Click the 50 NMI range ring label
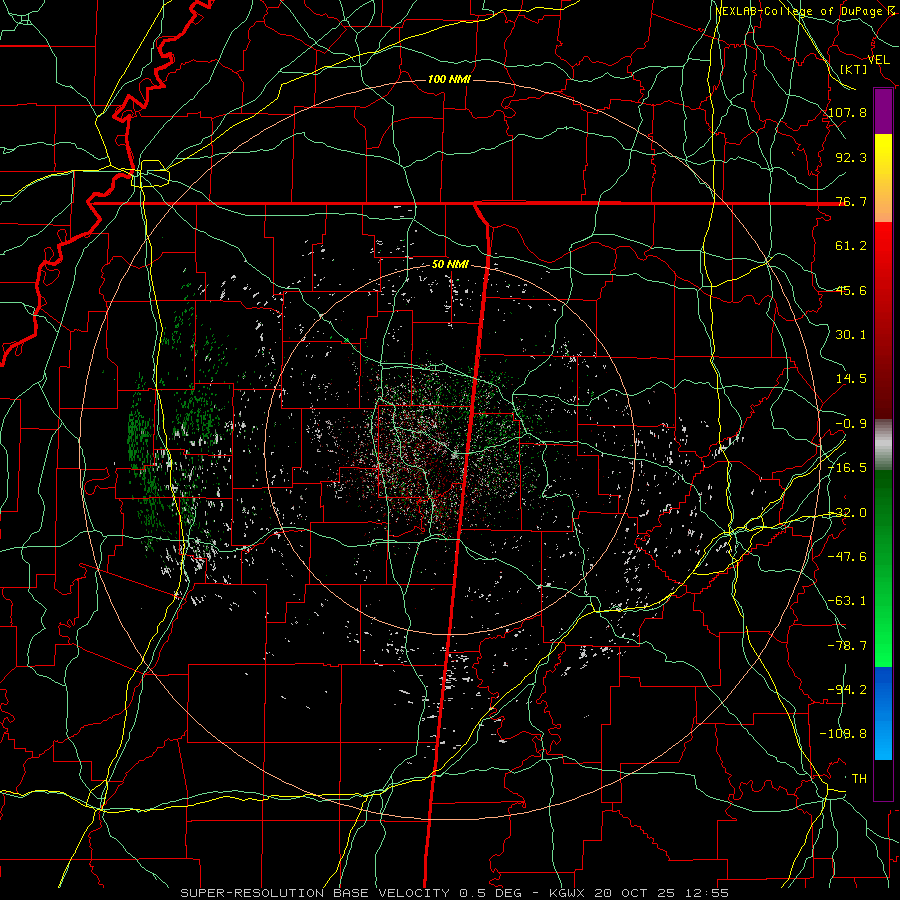 pyautogui.click(x=450, y=265)
